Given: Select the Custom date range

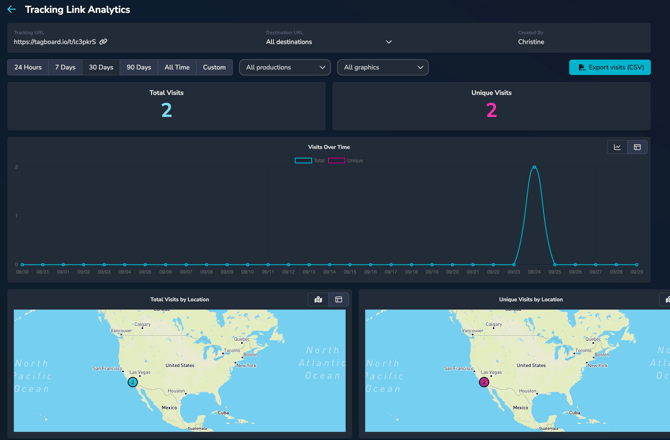Looking at the screenshot, I should [214, 67].
